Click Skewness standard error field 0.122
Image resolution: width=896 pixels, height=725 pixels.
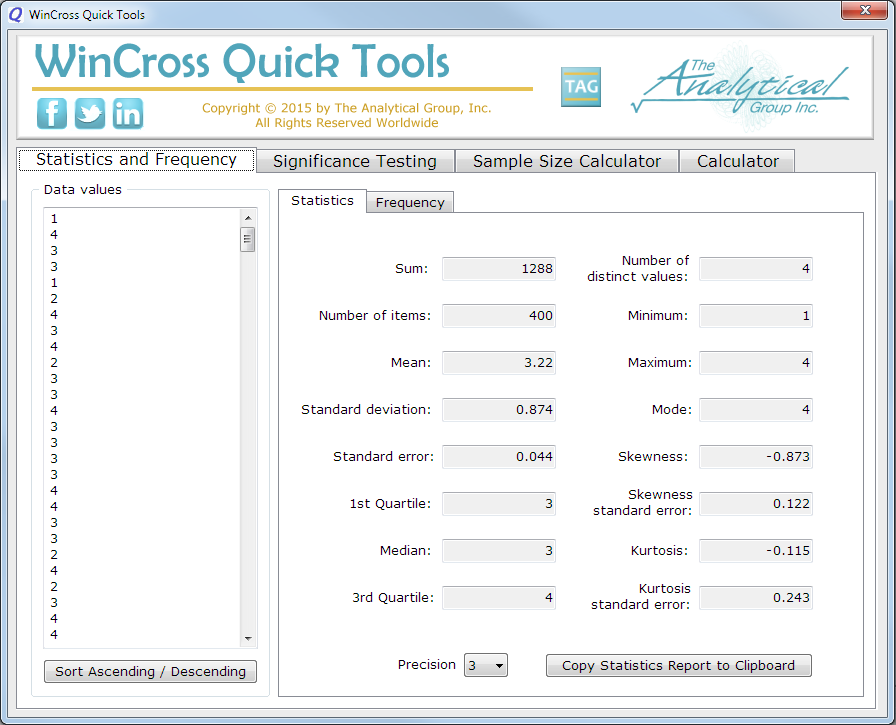click(755, 504)
